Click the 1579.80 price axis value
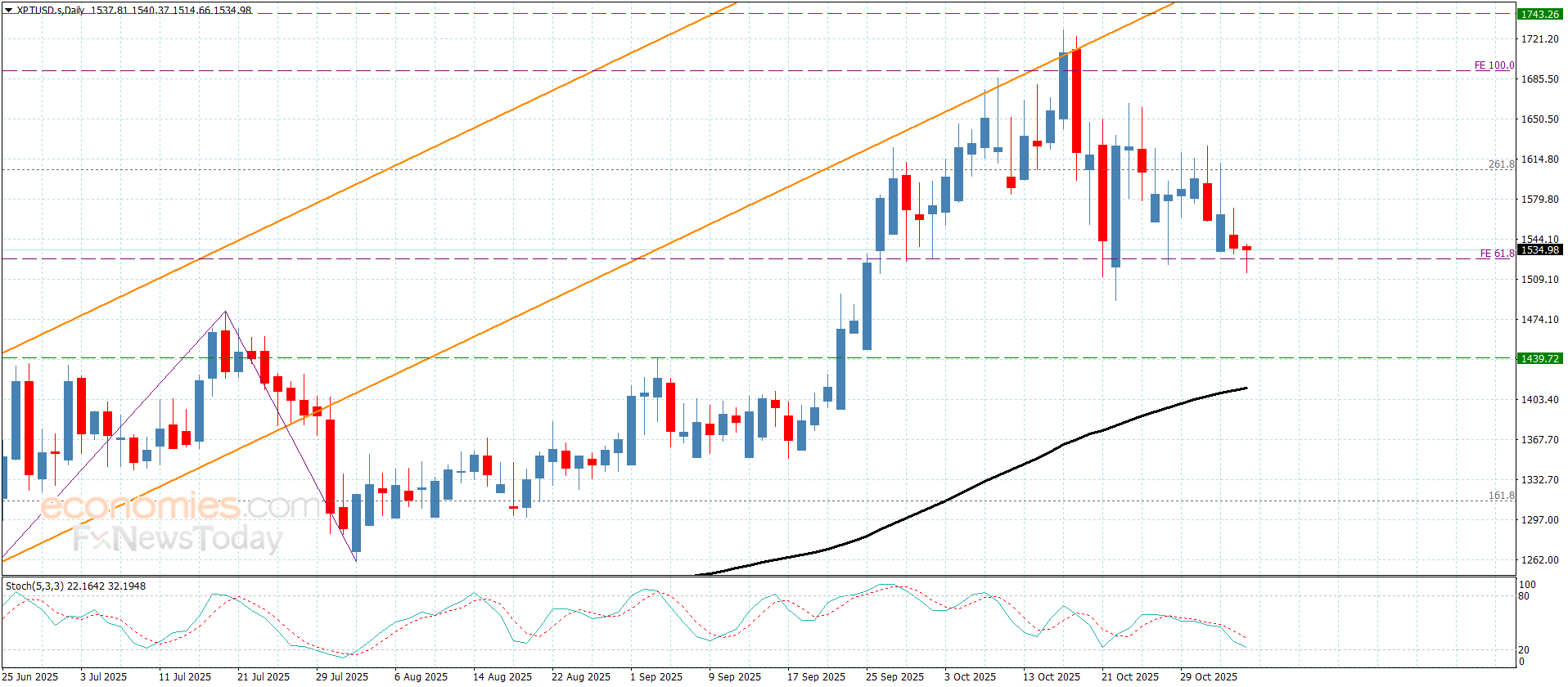The height and width of the screenshot is (687, 1568). [x=1539, y=199]
